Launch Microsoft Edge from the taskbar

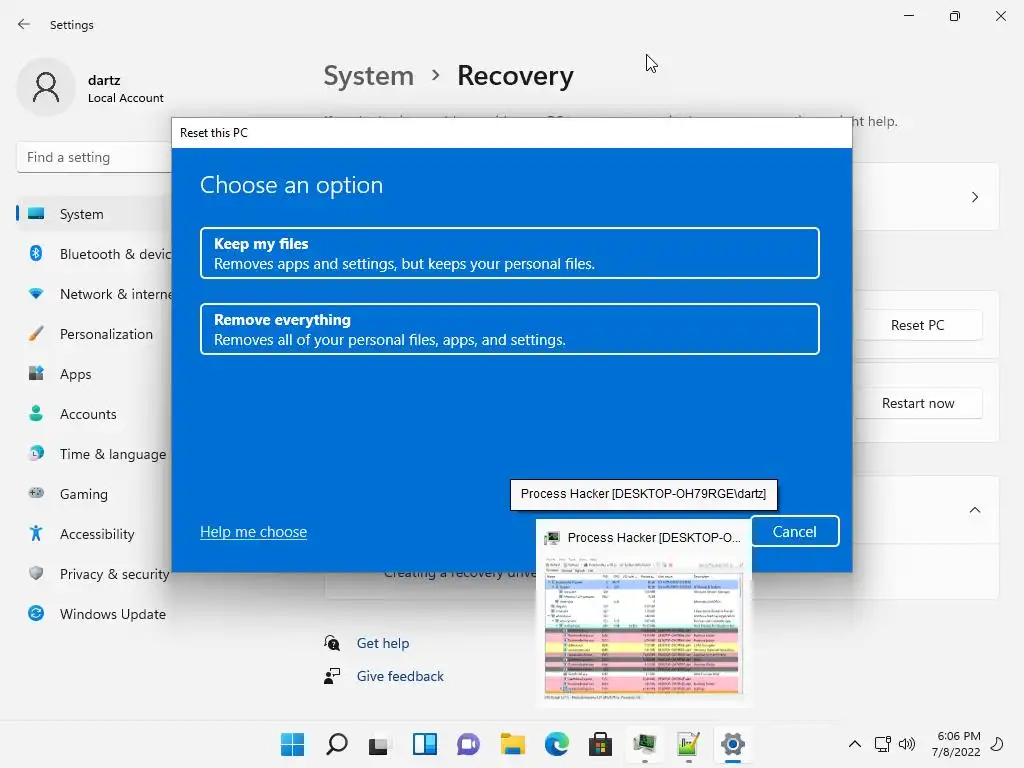[x=556, y=744]
